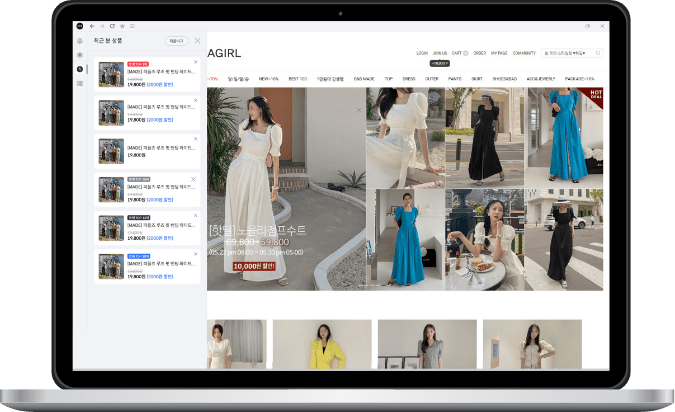Click the browser forward arrow

[102, 26]
